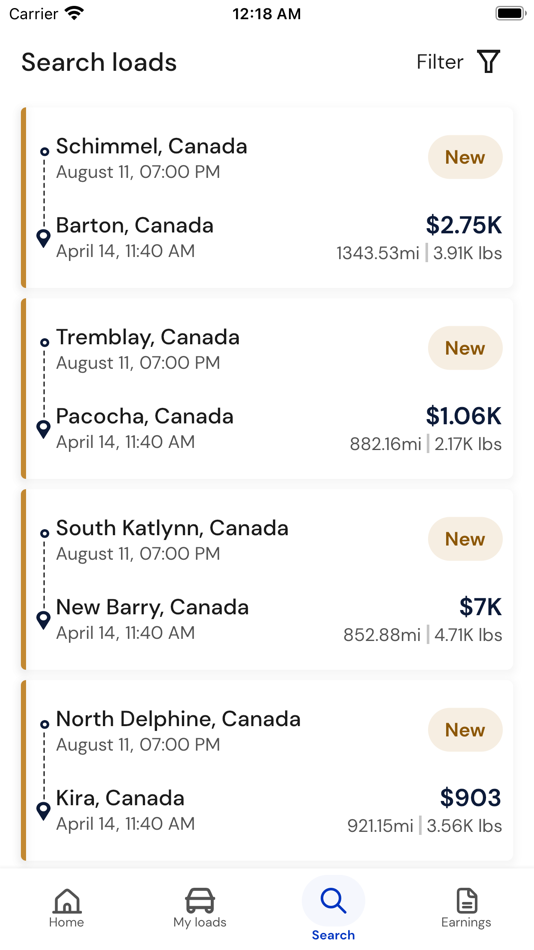
Task: Click the Kira, Canada destination pin icon
Action: pos(43,811)
